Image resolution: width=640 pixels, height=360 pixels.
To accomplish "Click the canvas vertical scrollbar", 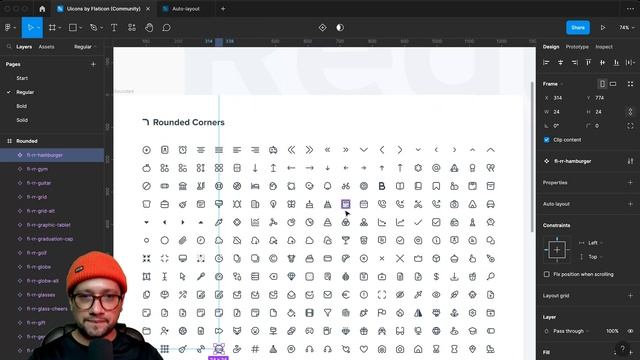I will coord(532,157).
